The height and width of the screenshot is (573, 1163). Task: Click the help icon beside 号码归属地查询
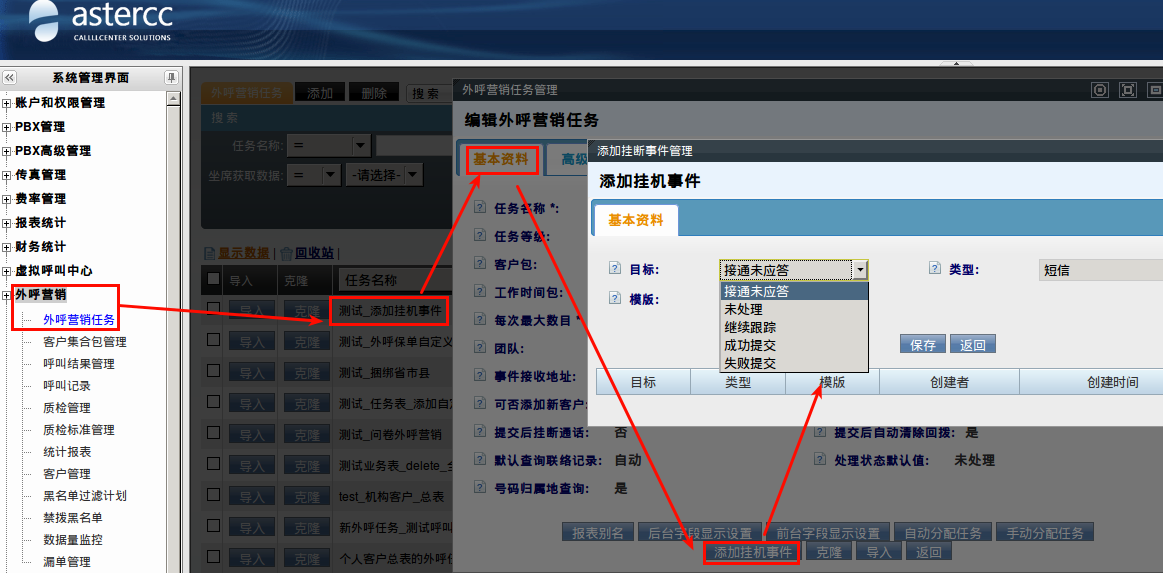coord(480,489)
